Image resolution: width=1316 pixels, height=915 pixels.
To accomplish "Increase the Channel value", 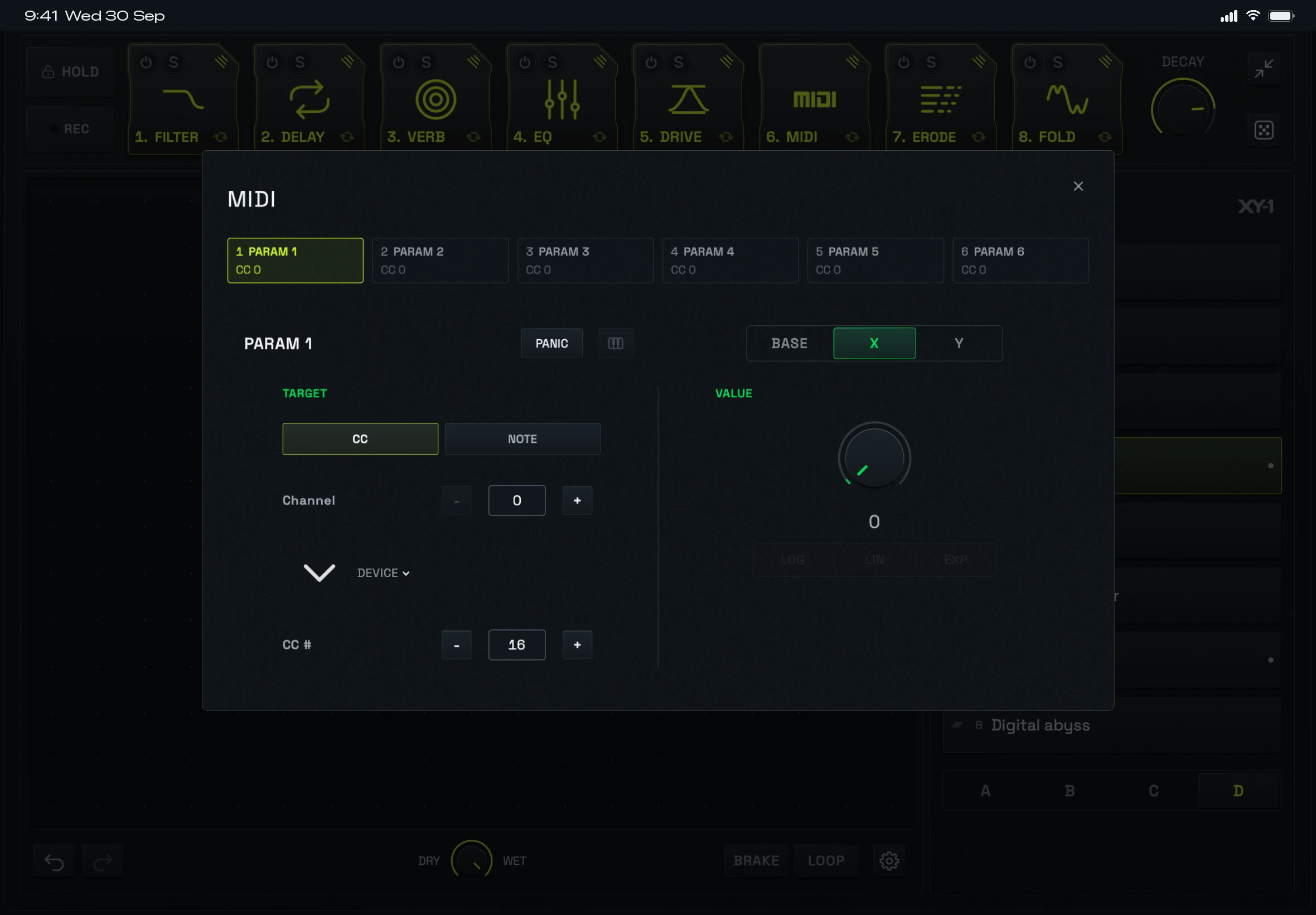I will click(577, 500).
